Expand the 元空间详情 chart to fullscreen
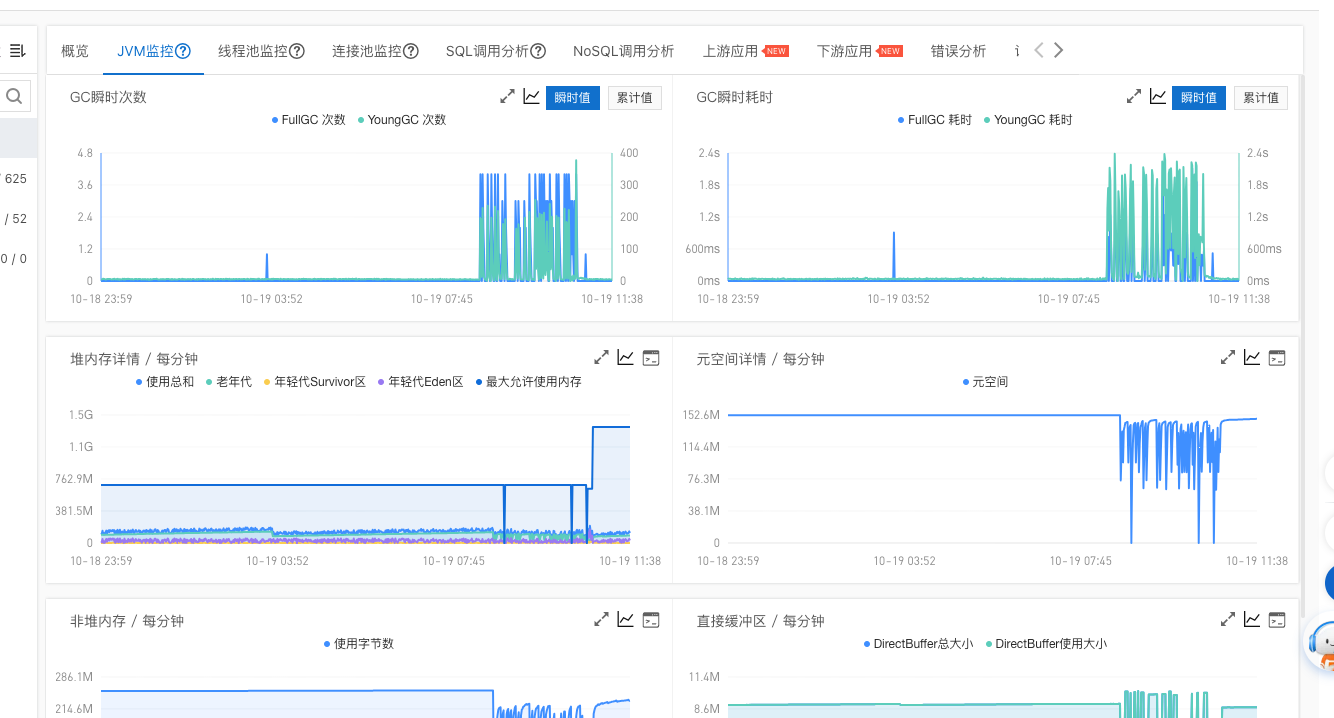Screen dimensions: 1334x718 [x=1228, y=358]
